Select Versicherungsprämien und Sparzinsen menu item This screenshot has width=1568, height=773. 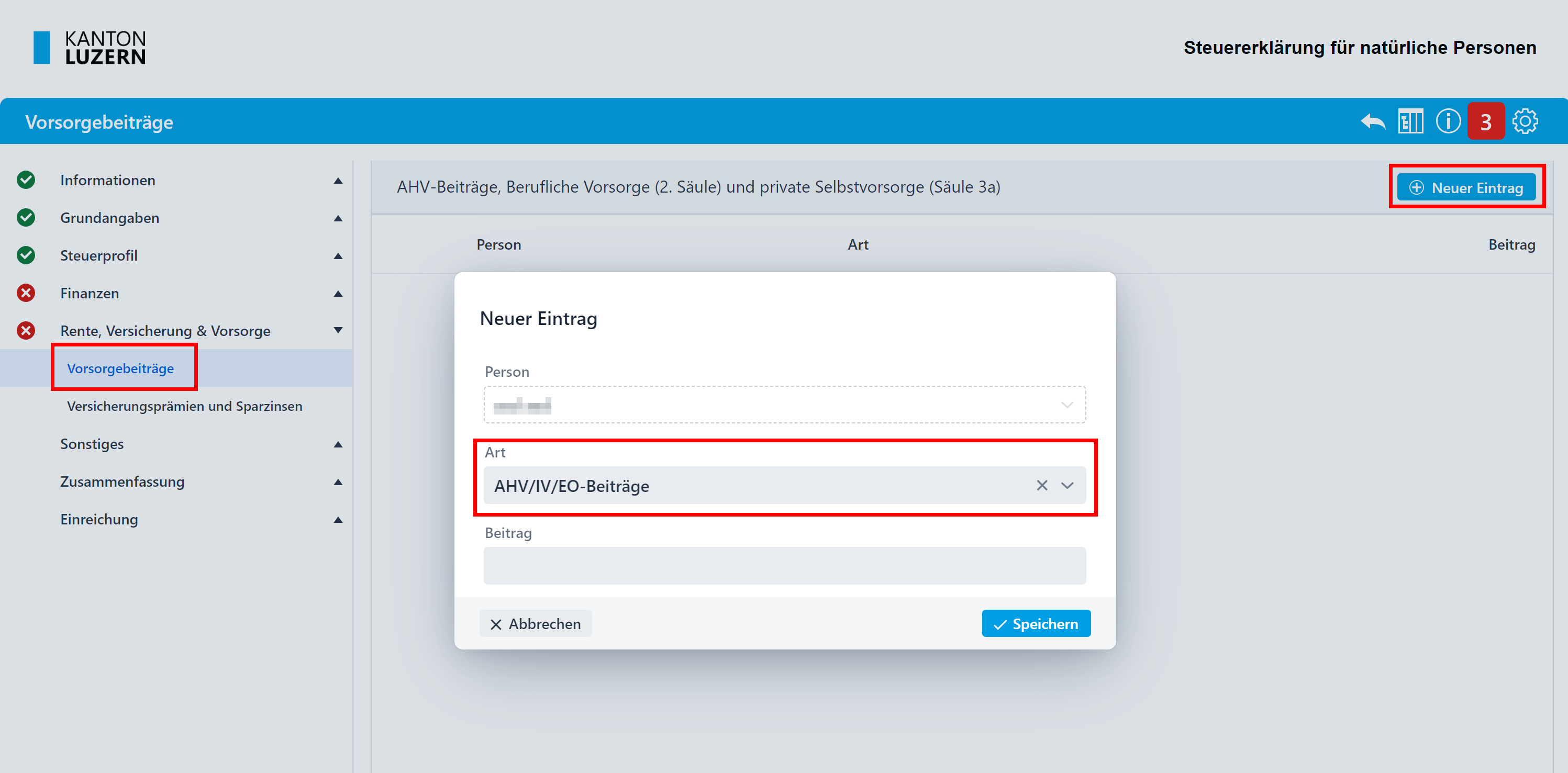184,406
